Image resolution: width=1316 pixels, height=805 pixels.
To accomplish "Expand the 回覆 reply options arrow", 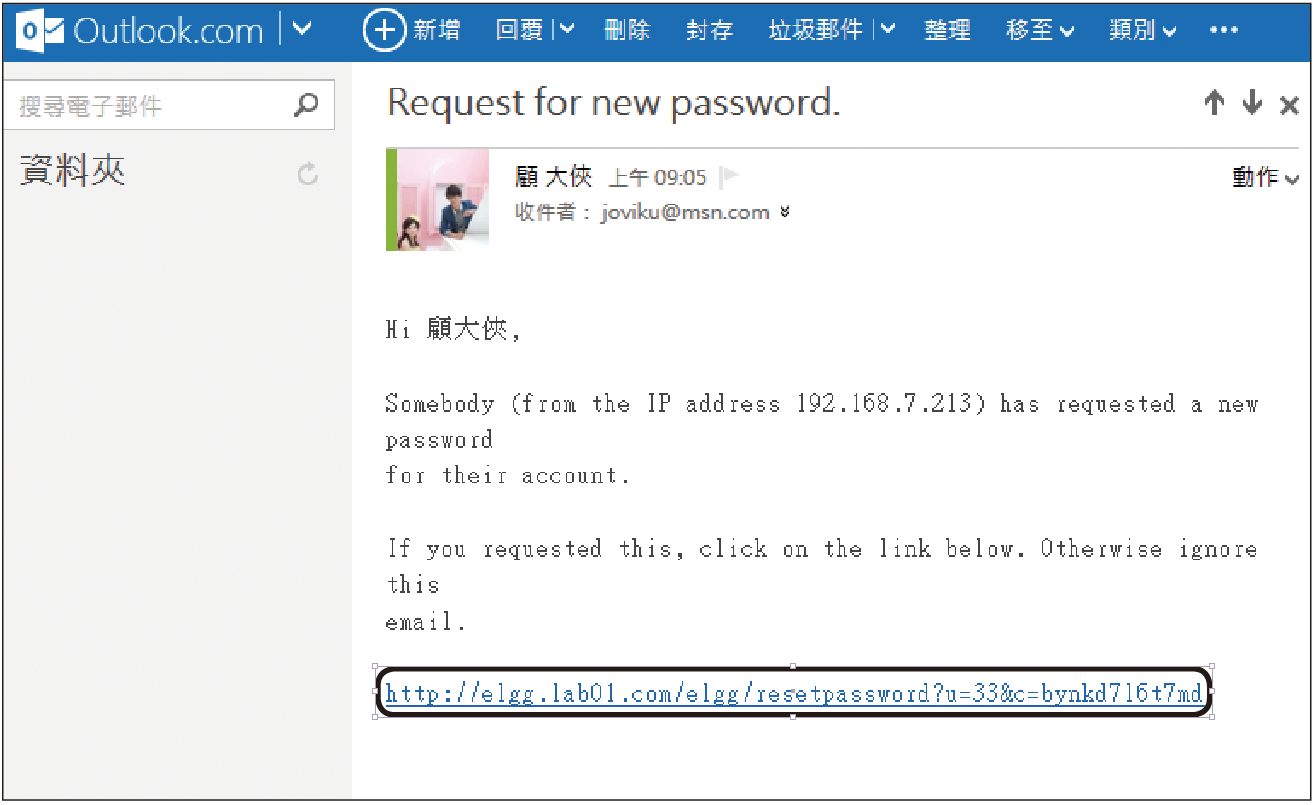I will [x=568, y=30].
